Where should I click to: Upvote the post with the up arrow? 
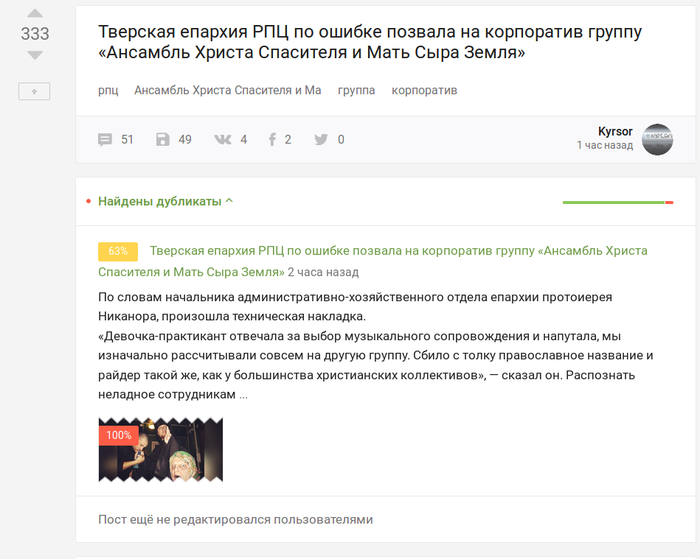[x=35, y=13]
